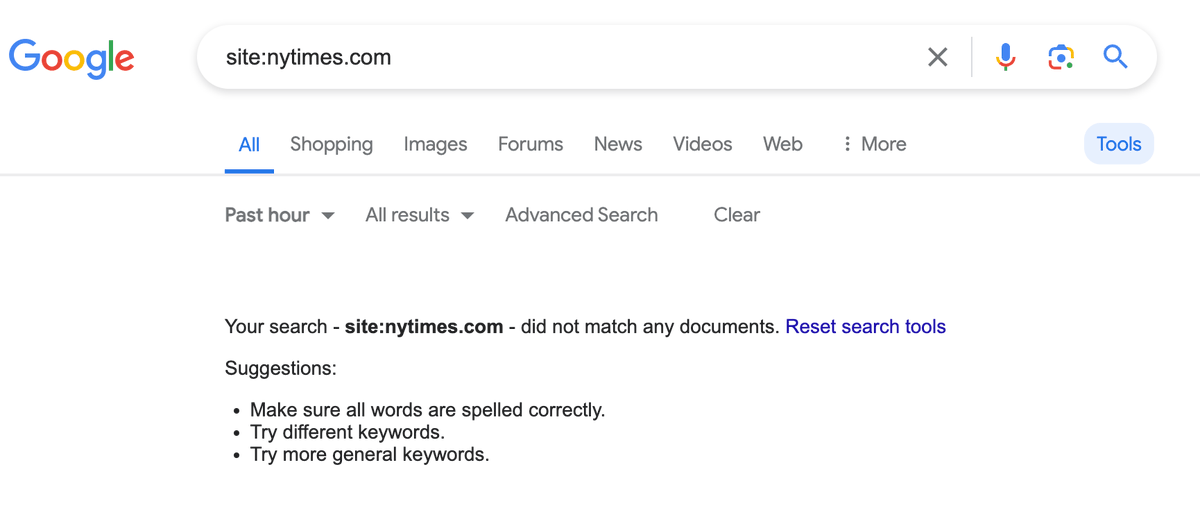This screenshot has width=1200, height=508.
Task: Switch to the Web tab
Action: point(782,144)
